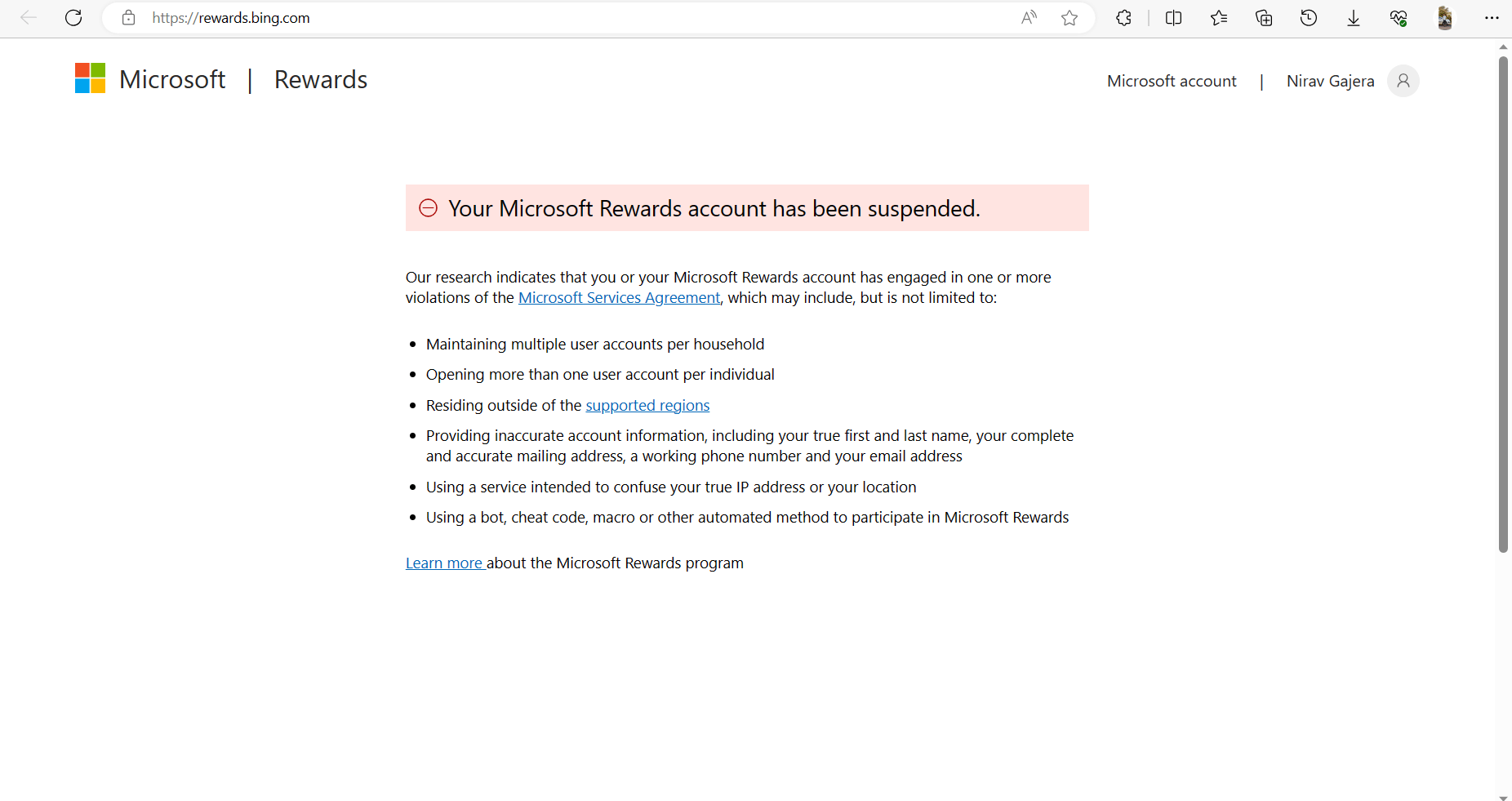Viewport: 1512px width, 801px height.
Task: Click the address bar URL field
Action: coord(571,18)
